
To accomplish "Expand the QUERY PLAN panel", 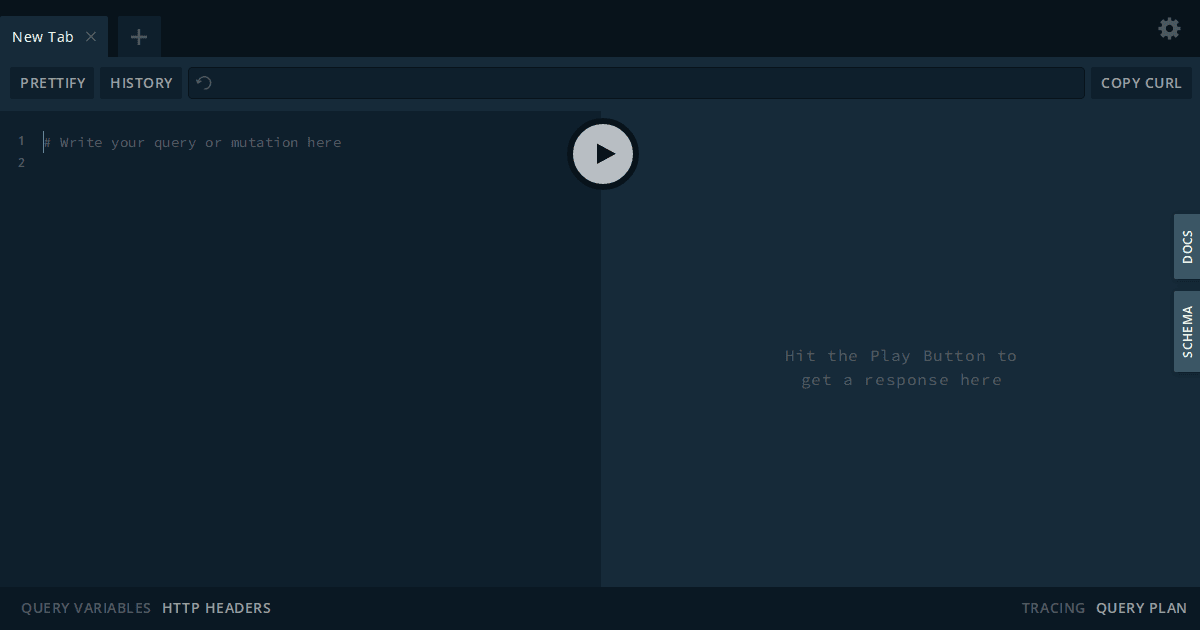I will pos(1141,607).
